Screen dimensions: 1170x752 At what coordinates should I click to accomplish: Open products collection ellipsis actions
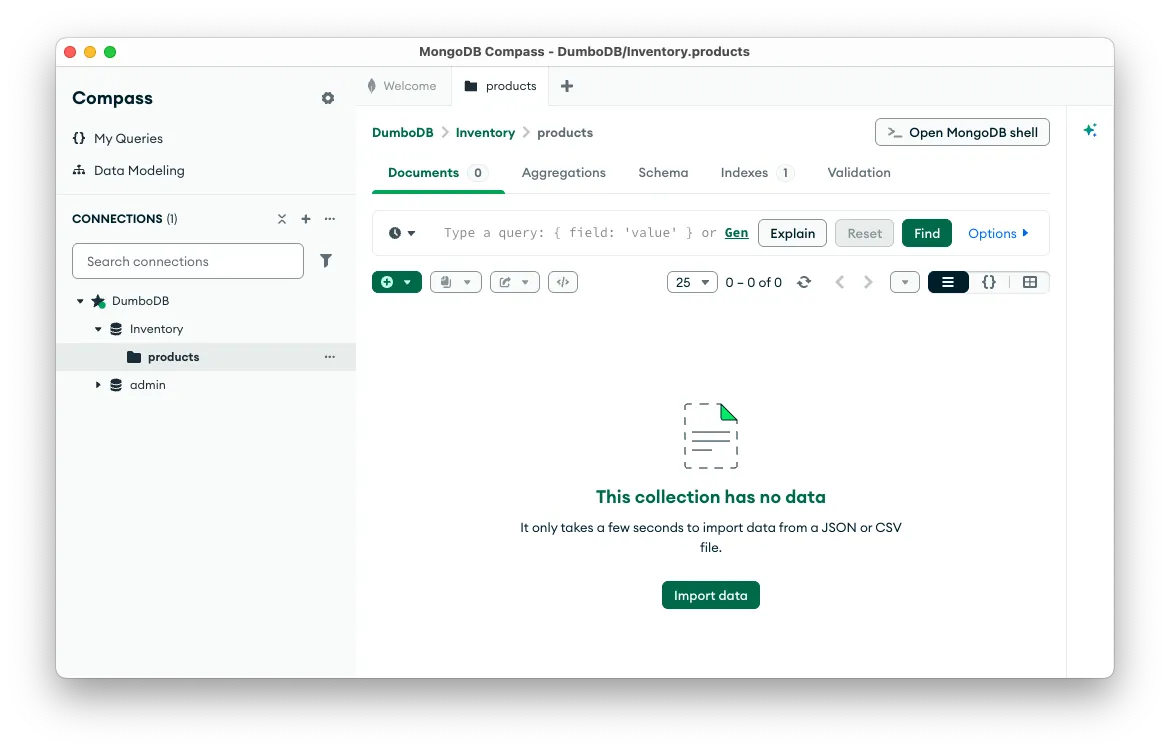point(330,357)
